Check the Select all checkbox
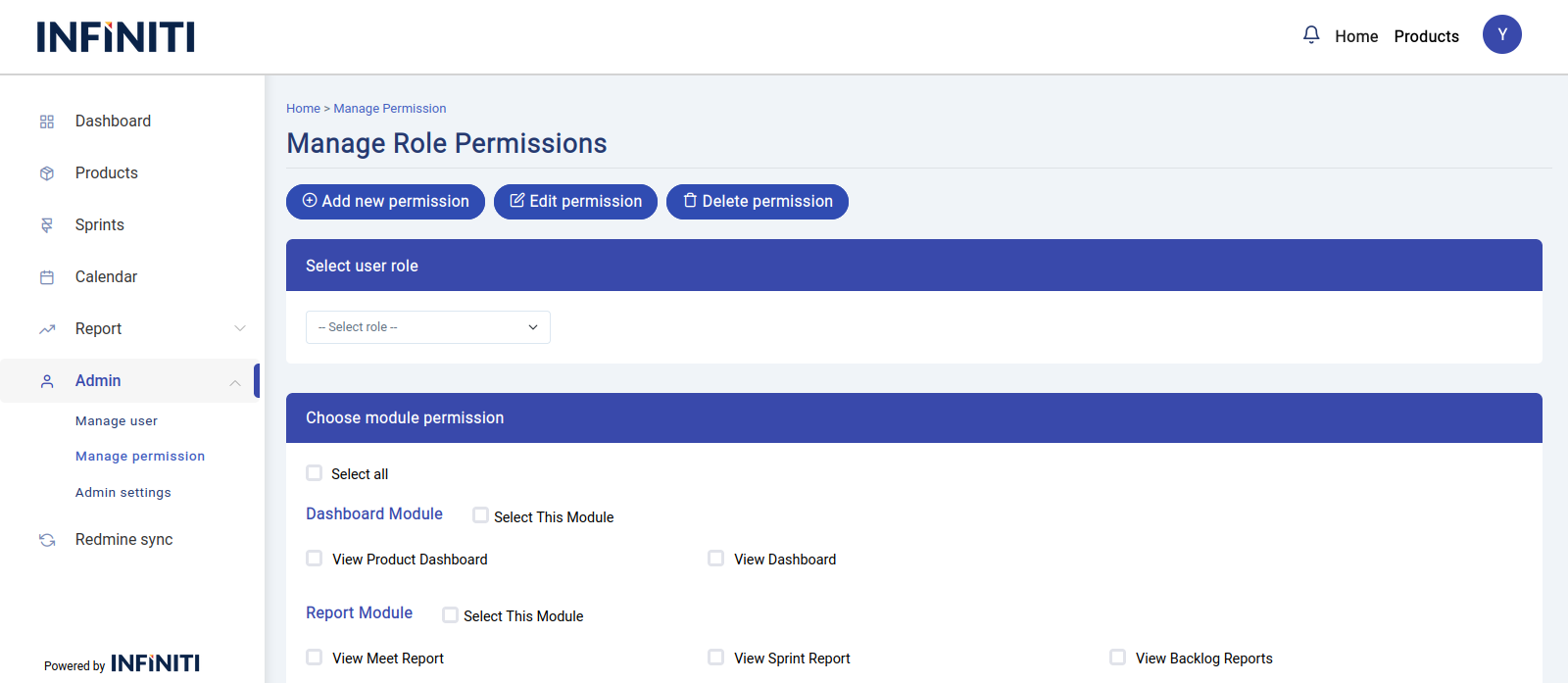1568x683 pixels. (315, 473)
